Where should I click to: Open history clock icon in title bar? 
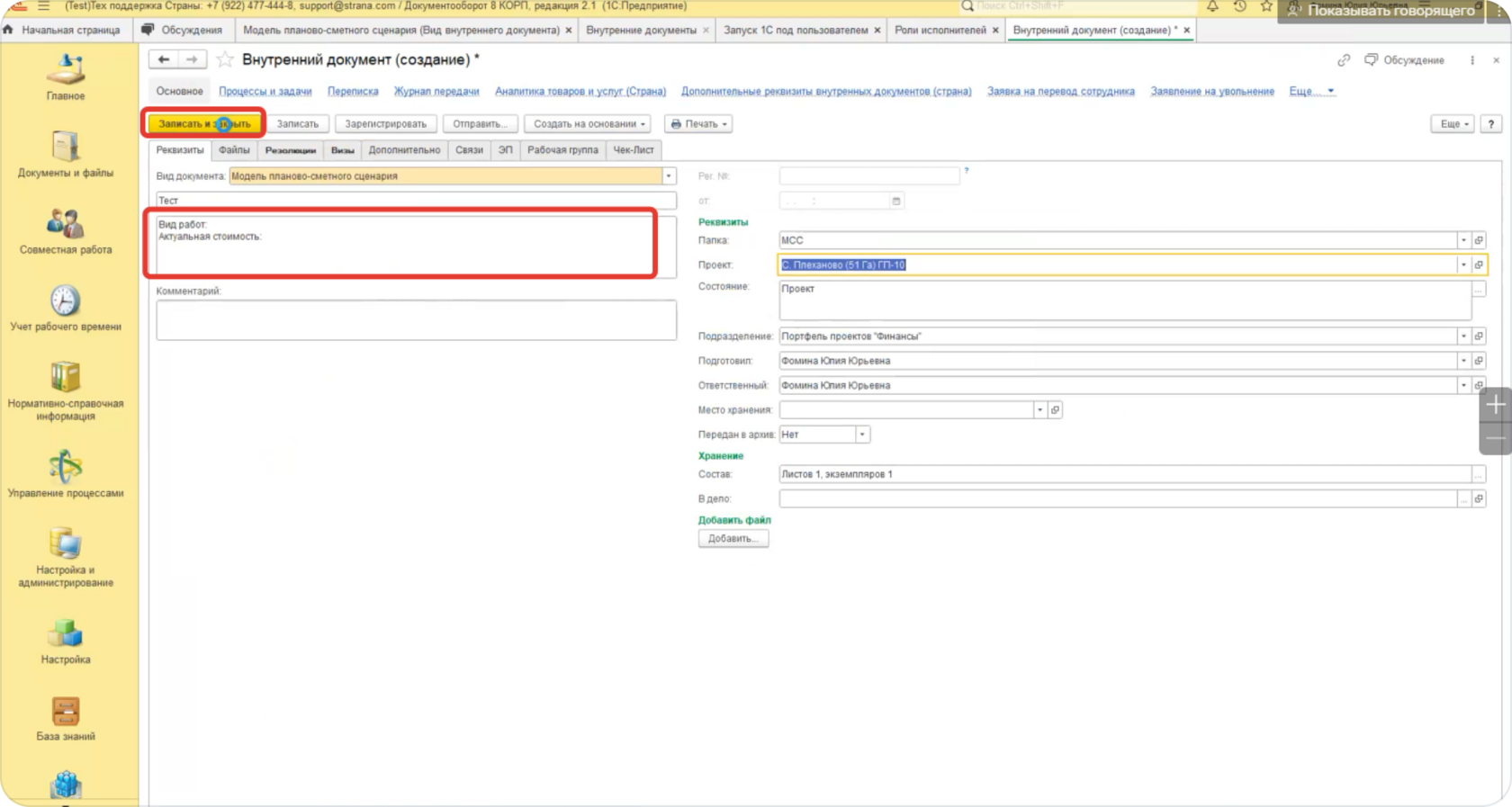tap(1240, 6)
